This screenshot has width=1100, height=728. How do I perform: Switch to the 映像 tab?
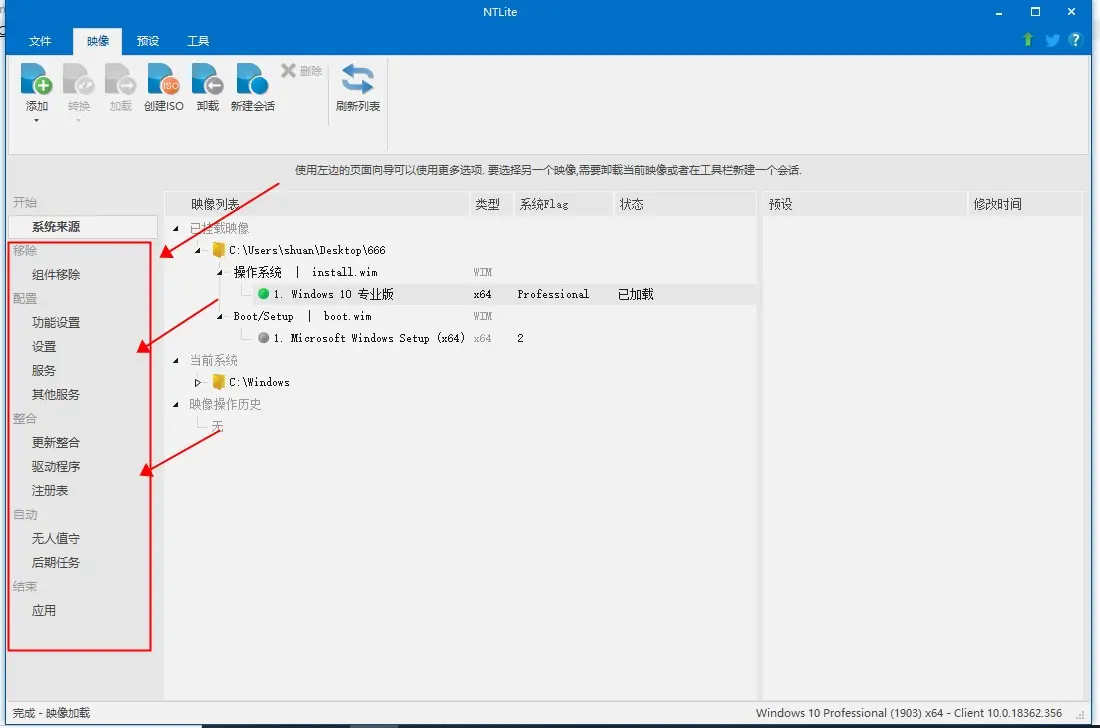tap(98, 41)
